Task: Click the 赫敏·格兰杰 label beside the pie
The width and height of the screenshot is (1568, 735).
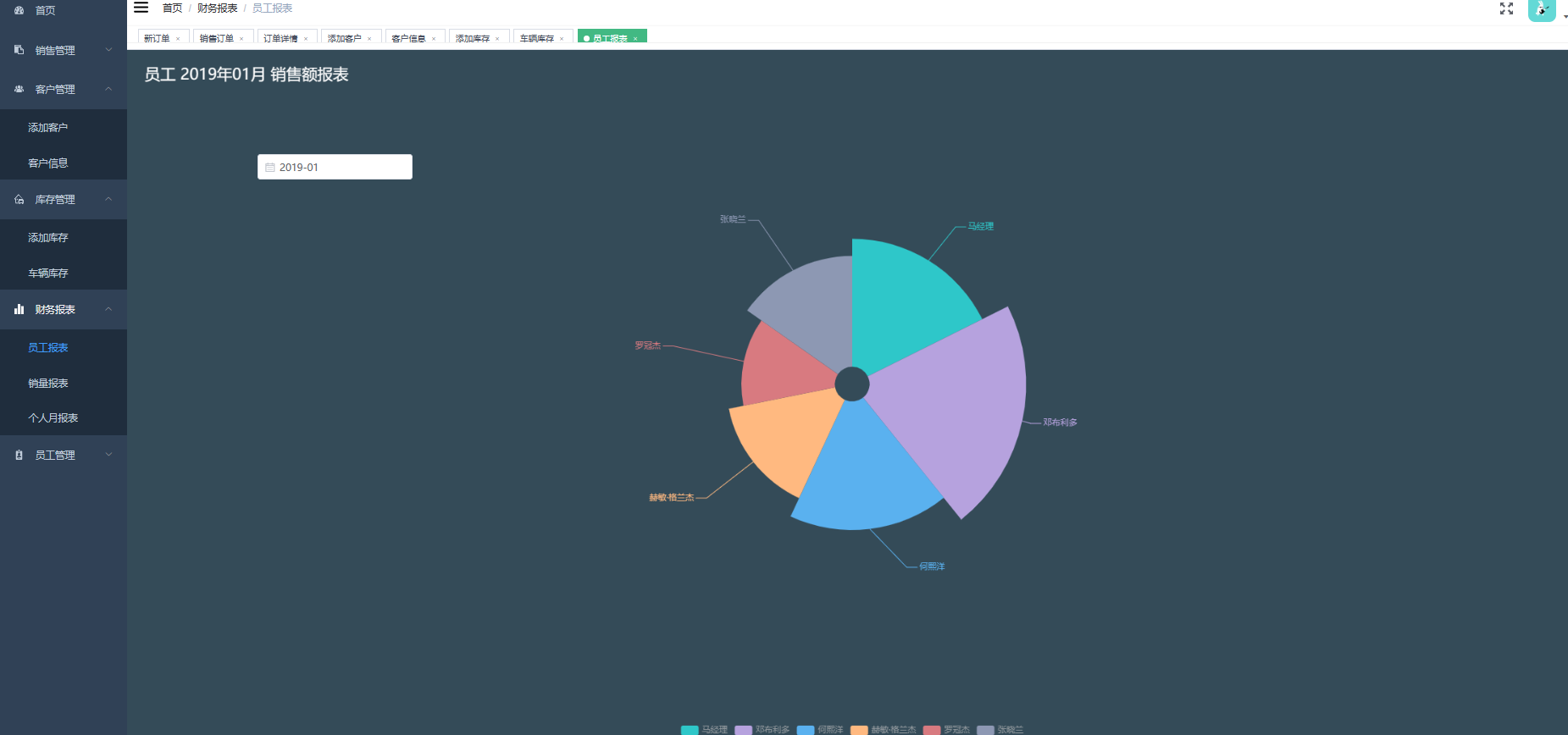Action: (672, 497)
